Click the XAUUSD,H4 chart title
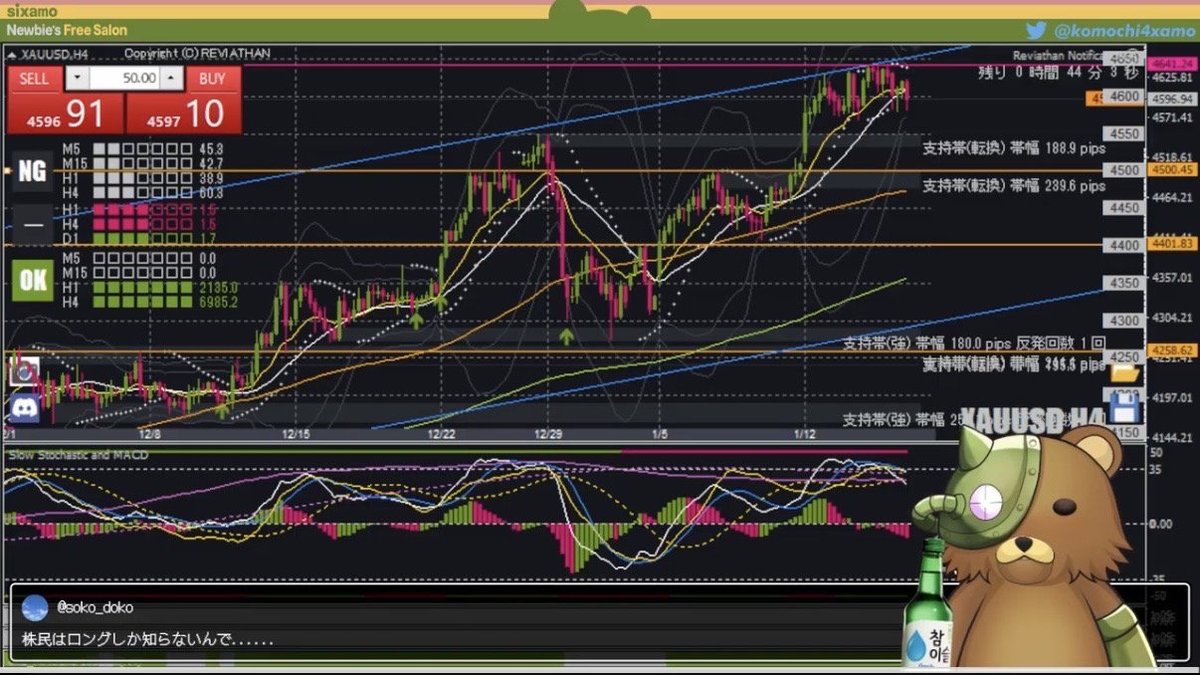 tap(53, 54)
